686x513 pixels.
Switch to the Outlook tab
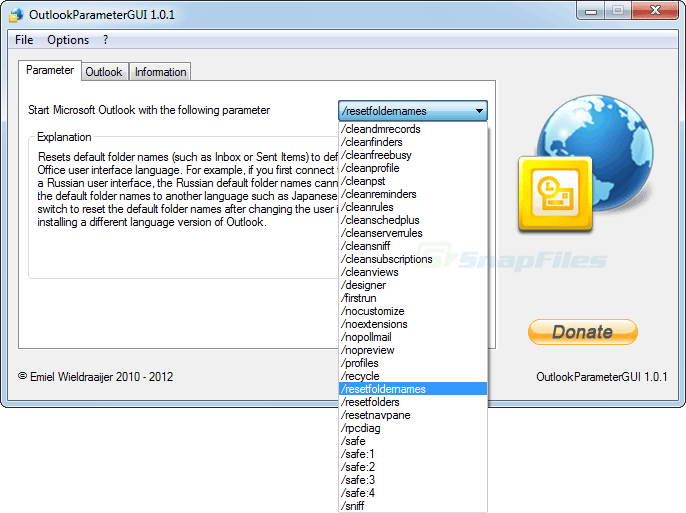pos(104,72)
